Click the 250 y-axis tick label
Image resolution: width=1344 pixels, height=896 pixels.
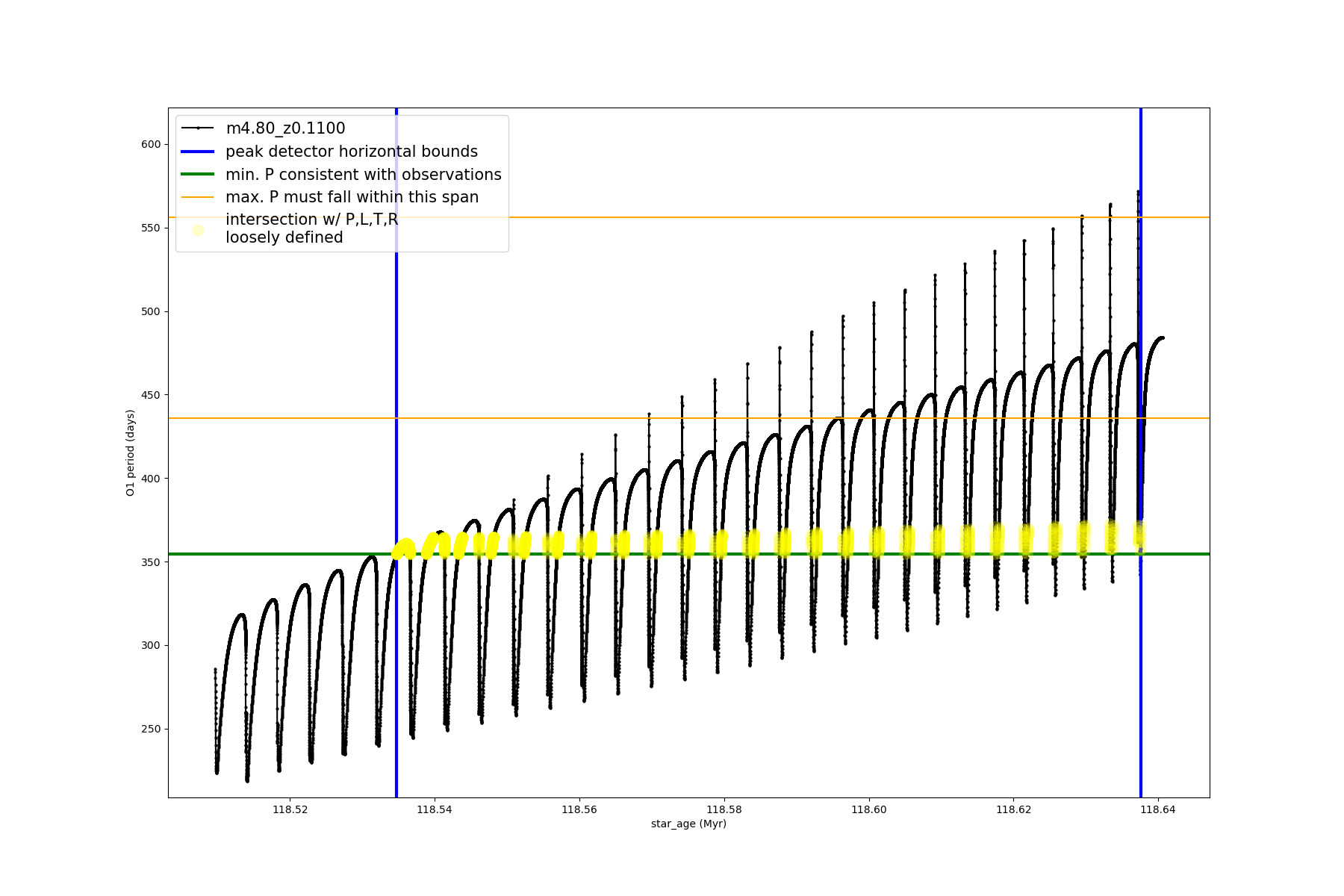coord(150,729)
